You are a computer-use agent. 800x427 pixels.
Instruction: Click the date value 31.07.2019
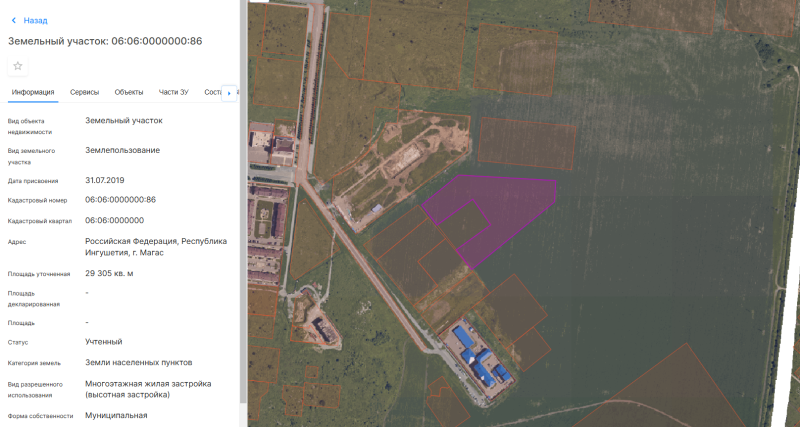[x=105, y=180]
